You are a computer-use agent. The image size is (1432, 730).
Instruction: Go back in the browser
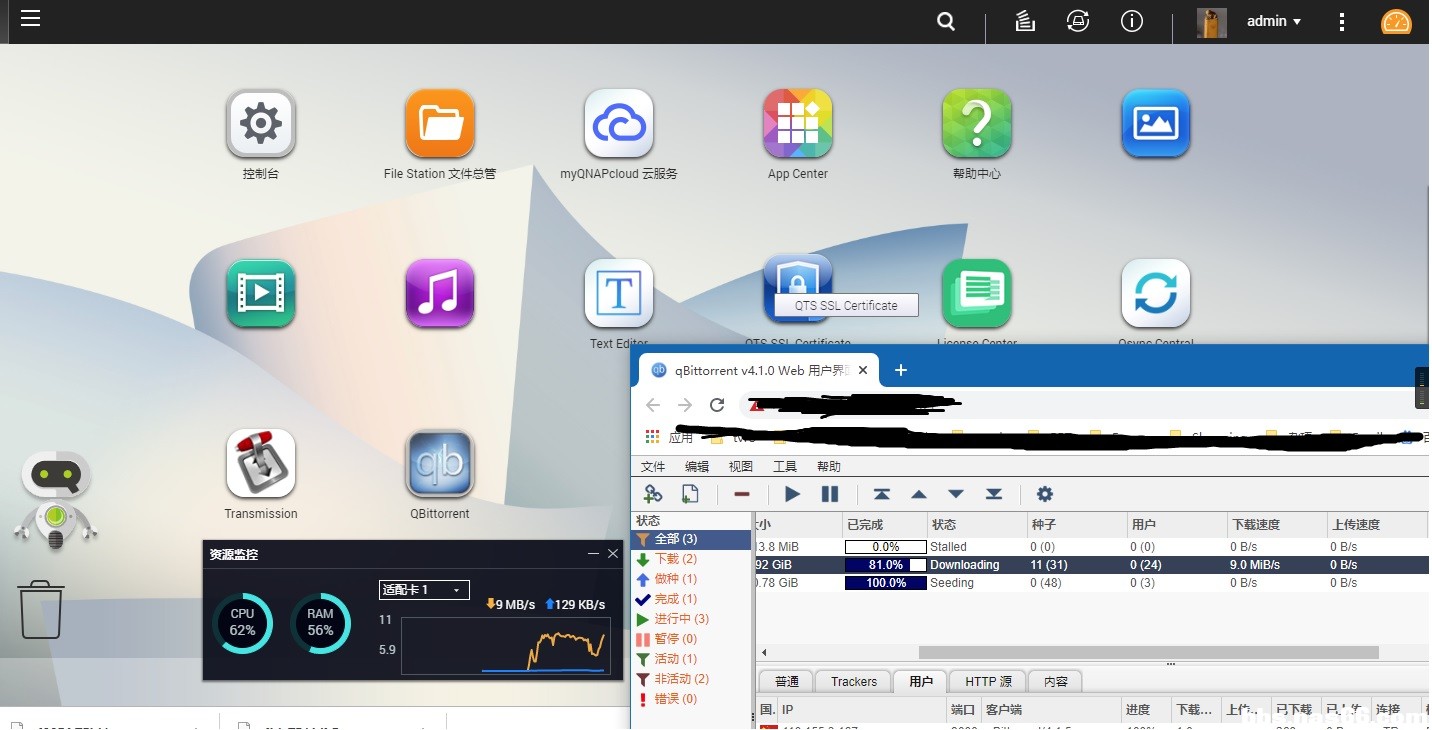653,405
